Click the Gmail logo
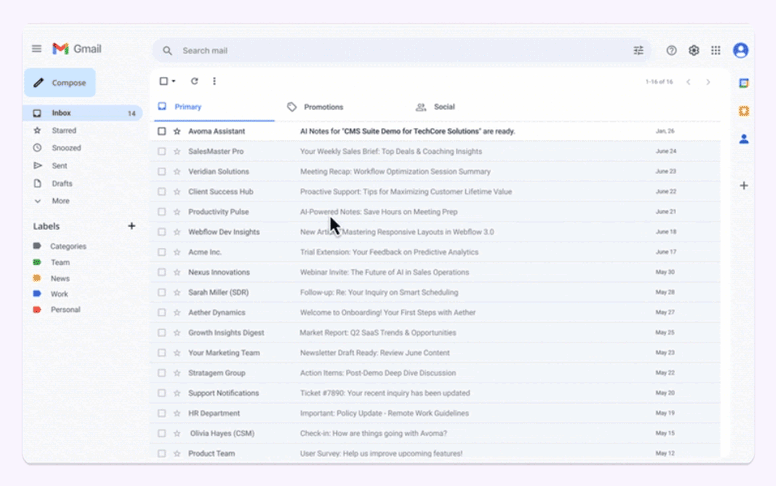Image resolution: width=776 pixels, height=486 pixels. [x=77, y=49]
